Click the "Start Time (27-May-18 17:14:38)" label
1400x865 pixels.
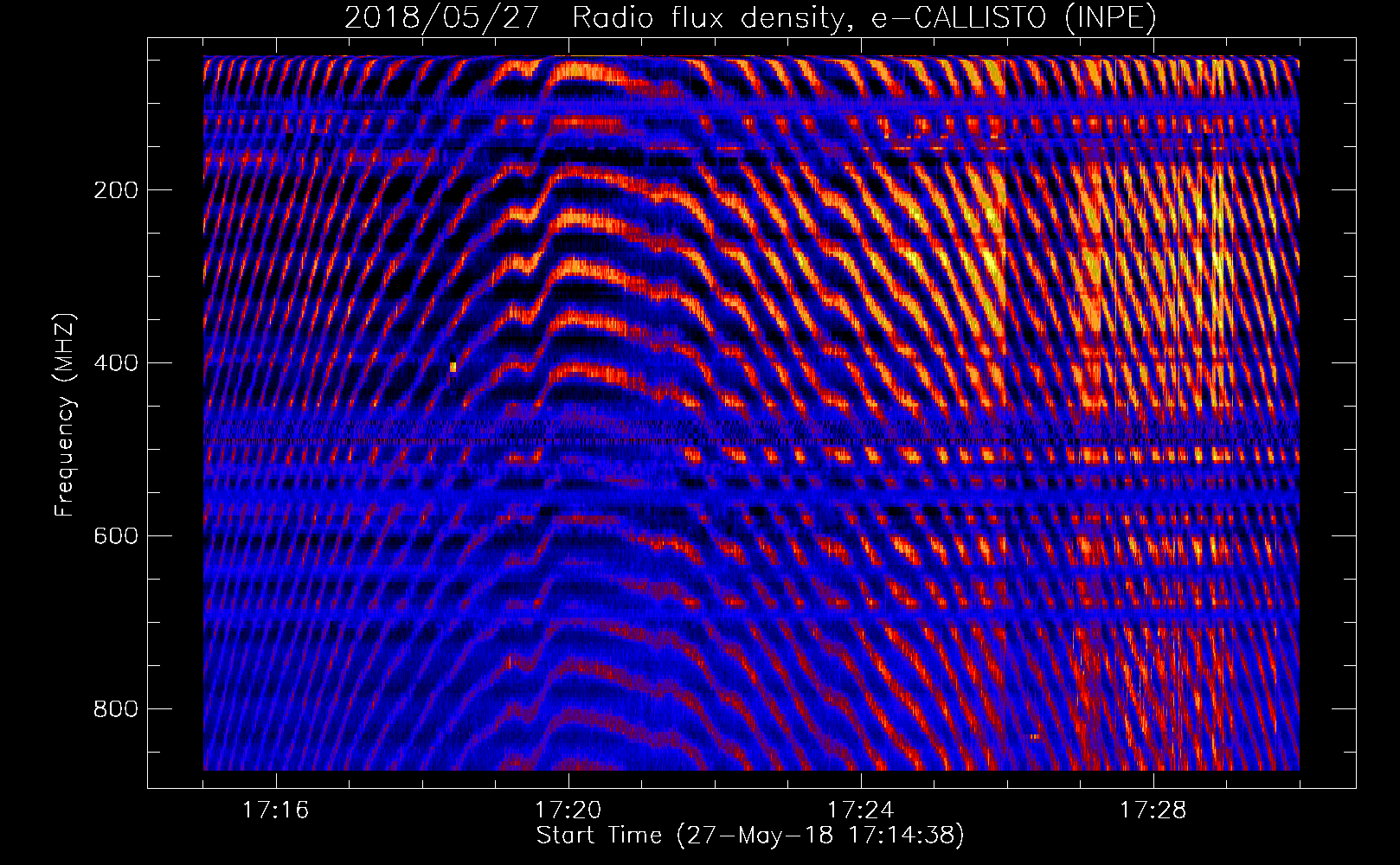[x=750, y=836]
